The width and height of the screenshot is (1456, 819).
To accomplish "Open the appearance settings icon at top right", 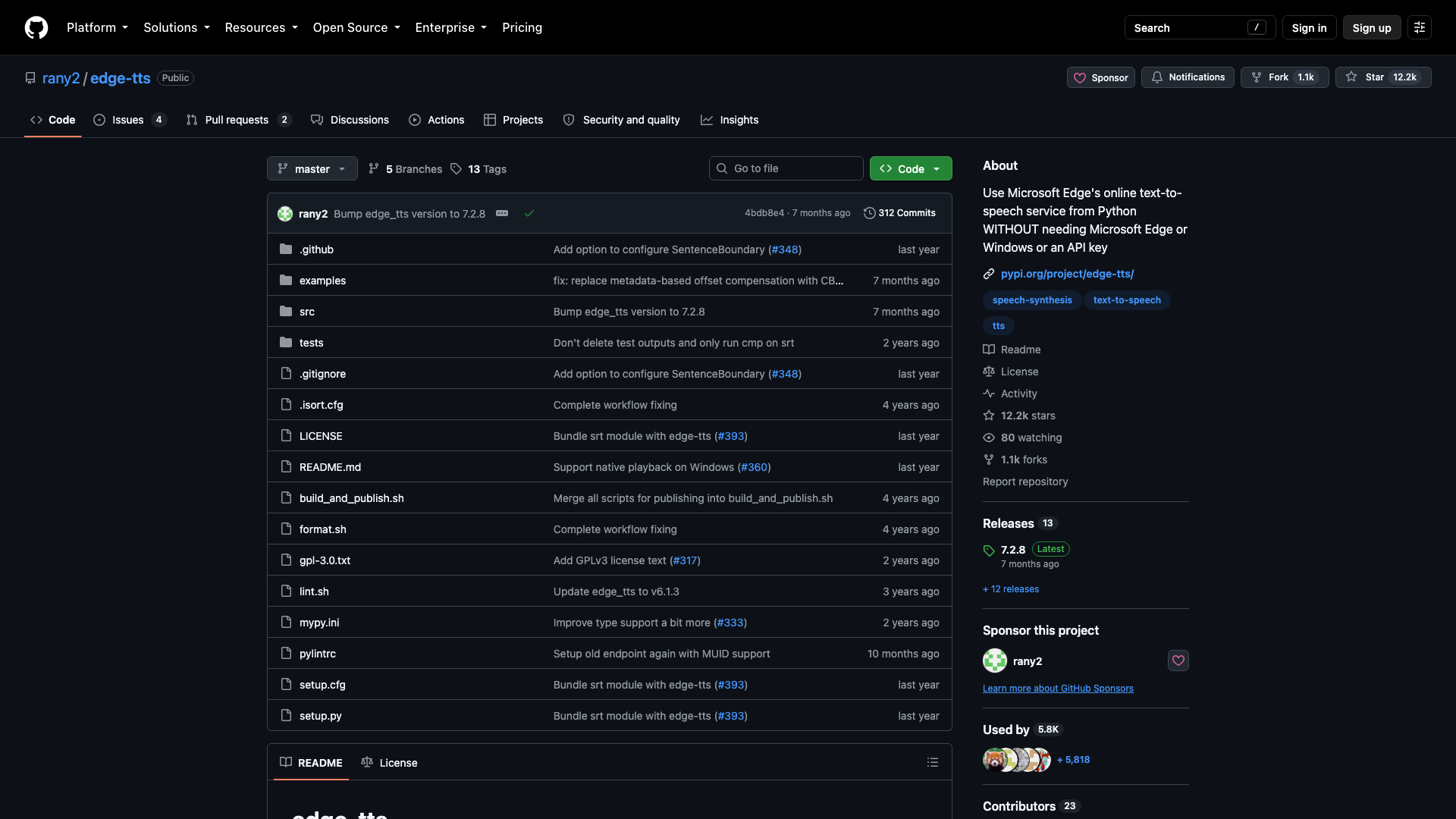I will tap(1420, 27).
